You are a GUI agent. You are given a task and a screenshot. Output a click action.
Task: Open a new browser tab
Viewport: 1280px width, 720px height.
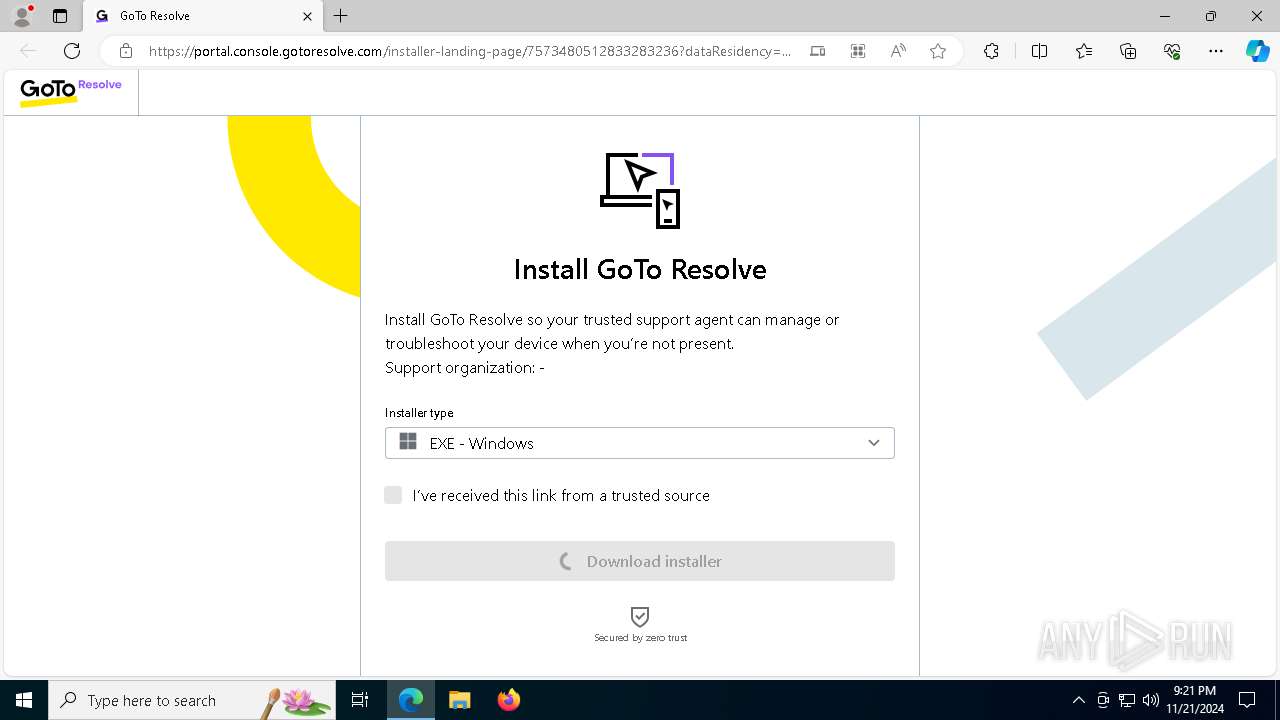pos(341,16)
